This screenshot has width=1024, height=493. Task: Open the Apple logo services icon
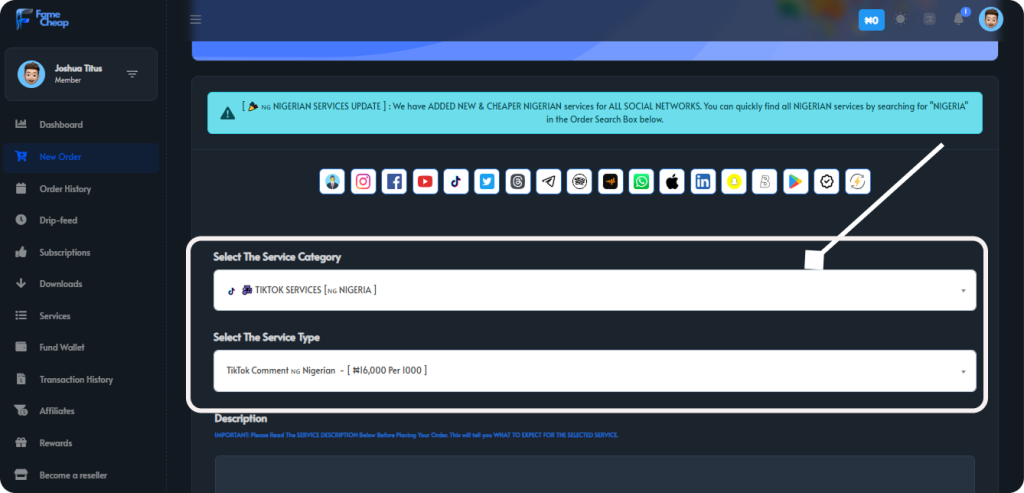click(672, 182)
